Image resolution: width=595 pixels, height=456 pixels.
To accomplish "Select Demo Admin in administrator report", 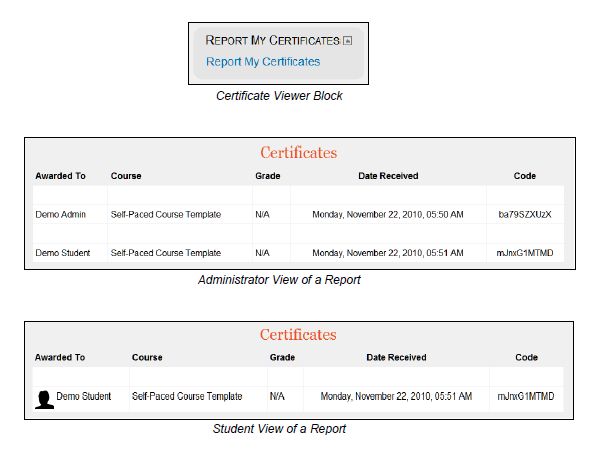I will pyautogui.click(x=61, y=214).
